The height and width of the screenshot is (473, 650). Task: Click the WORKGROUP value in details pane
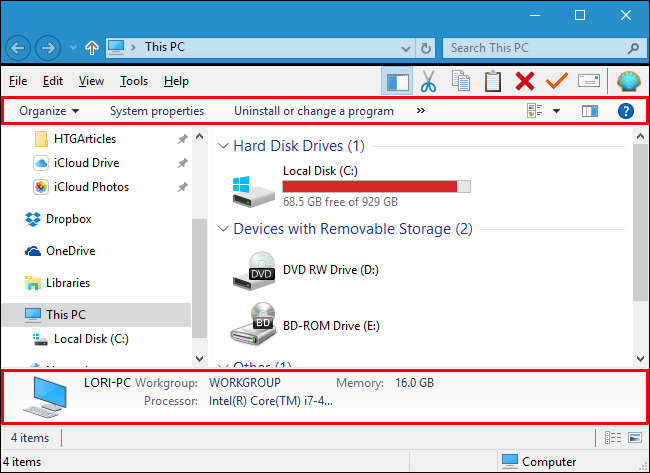click(245, 383)
